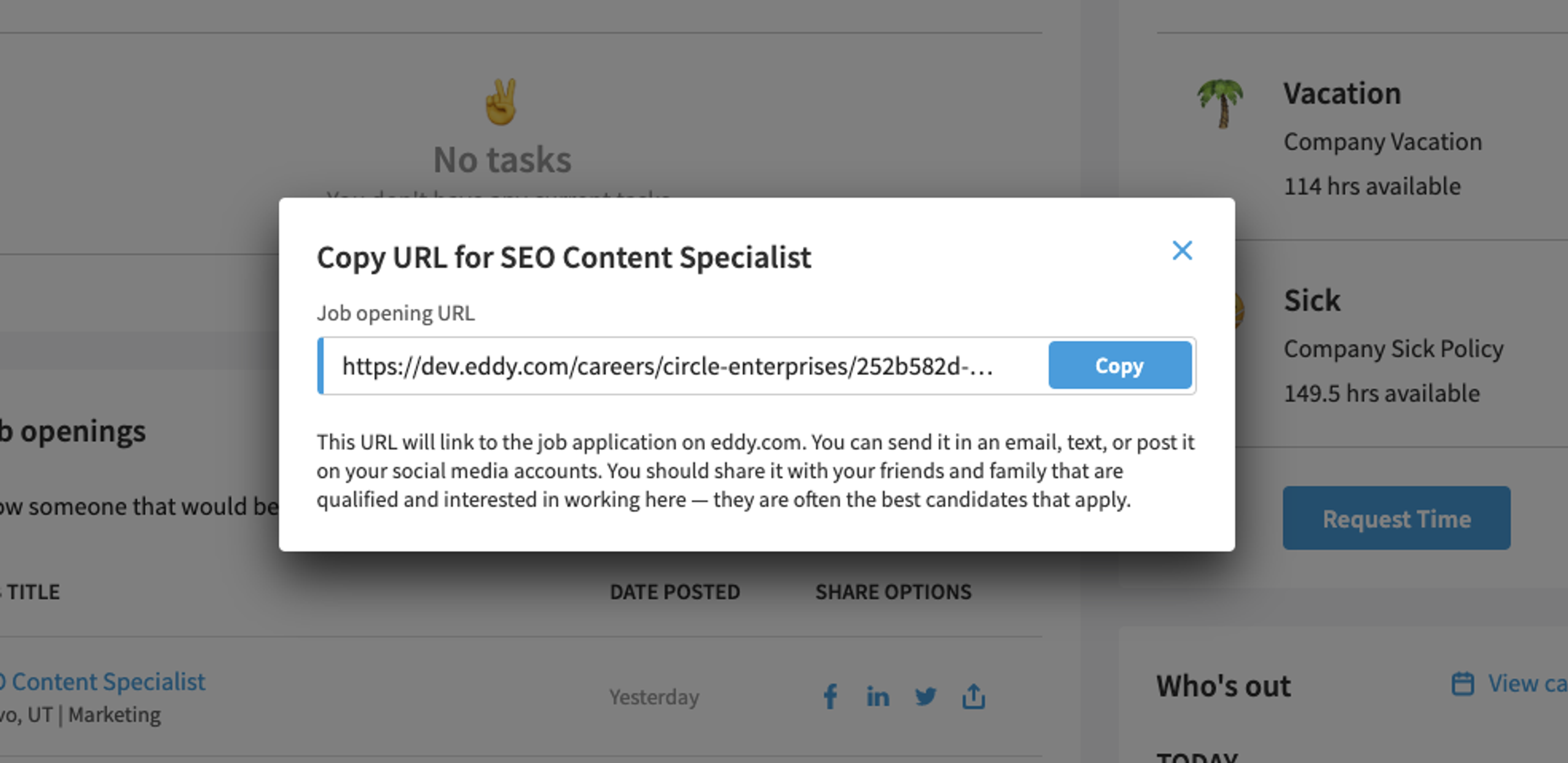Viewport: 1568px width, 763px height.
Task: Click the SHARE OPTIONS column header
Action: tap(893, 592)
